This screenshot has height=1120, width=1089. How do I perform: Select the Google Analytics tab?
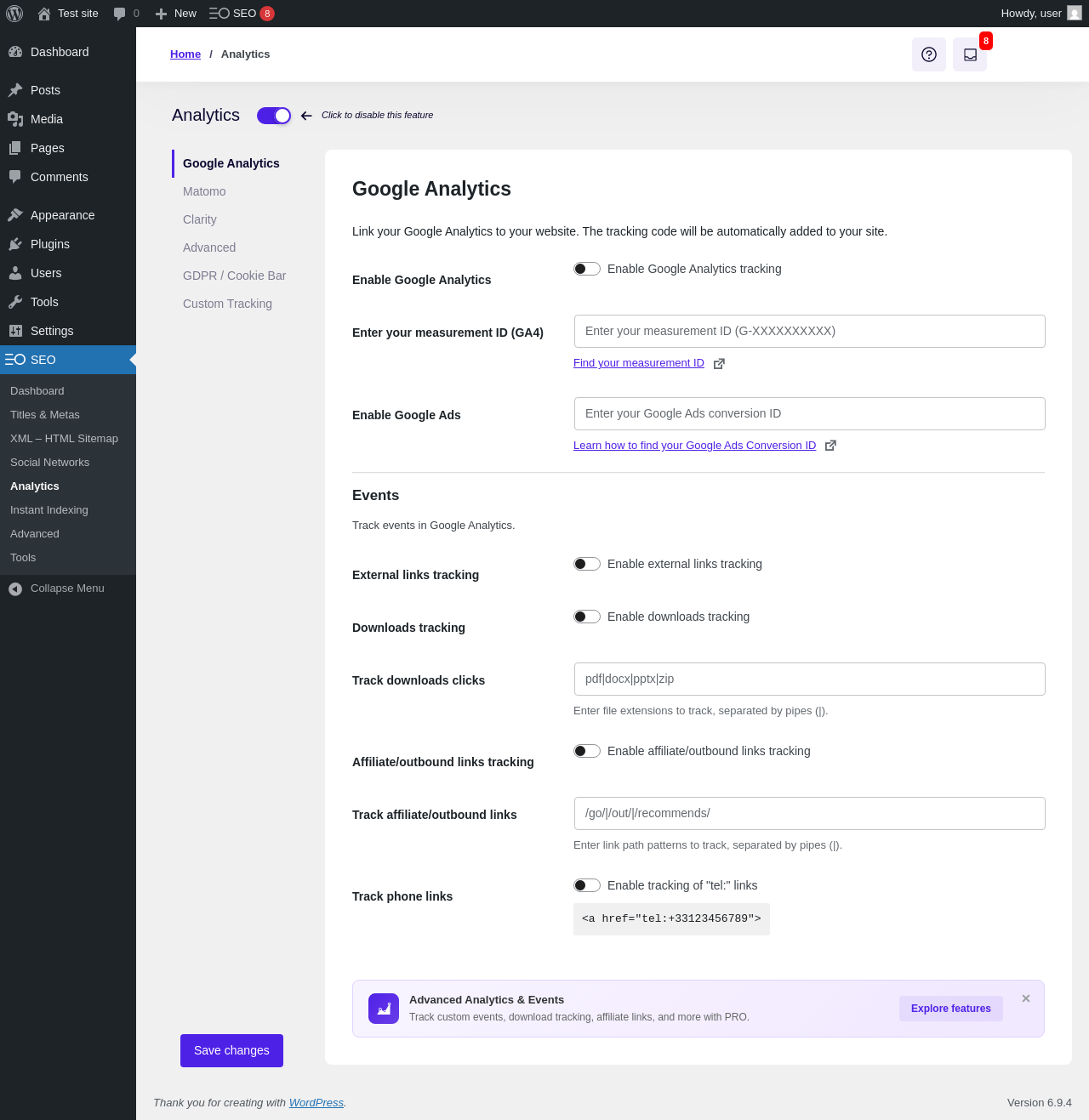tap(231, 163)
